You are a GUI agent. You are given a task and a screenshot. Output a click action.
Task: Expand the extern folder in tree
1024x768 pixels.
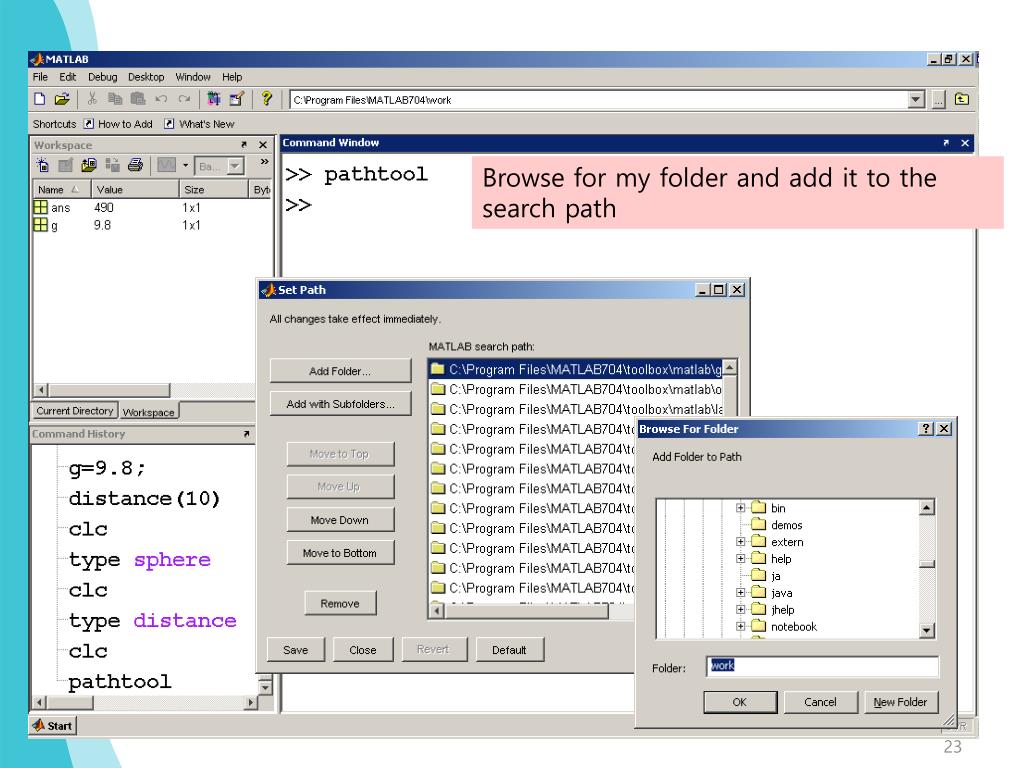click(x=741, y=541)
